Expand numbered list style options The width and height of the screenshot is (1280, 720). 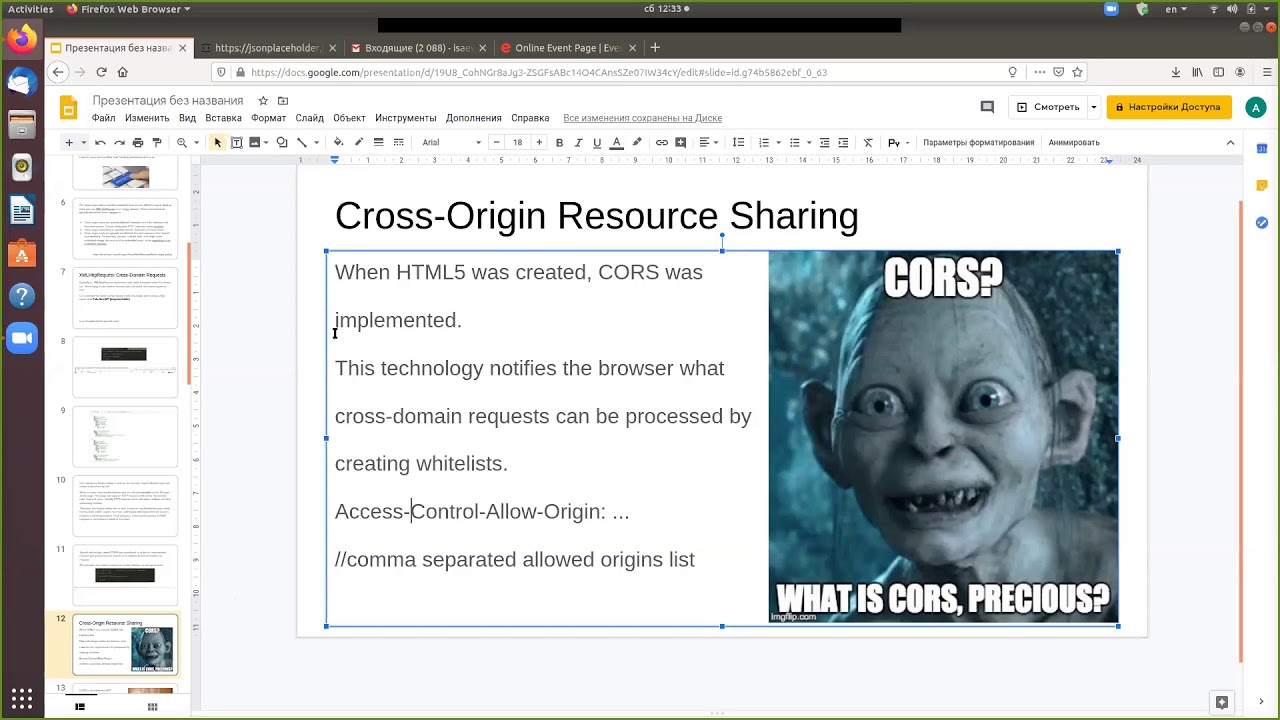click(x=779, y=142)
